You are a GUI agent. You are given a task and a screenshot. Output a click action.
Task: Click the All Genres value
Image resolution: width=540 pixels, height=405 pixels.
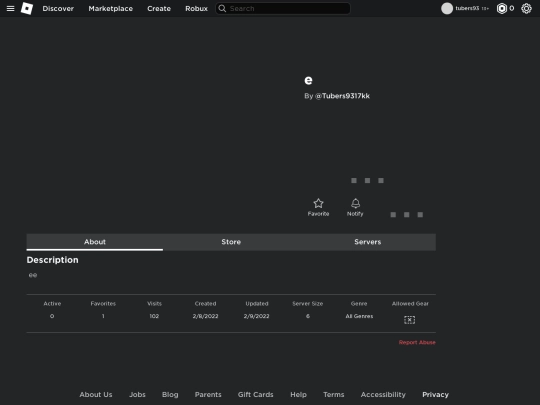(x=359, y=316)
